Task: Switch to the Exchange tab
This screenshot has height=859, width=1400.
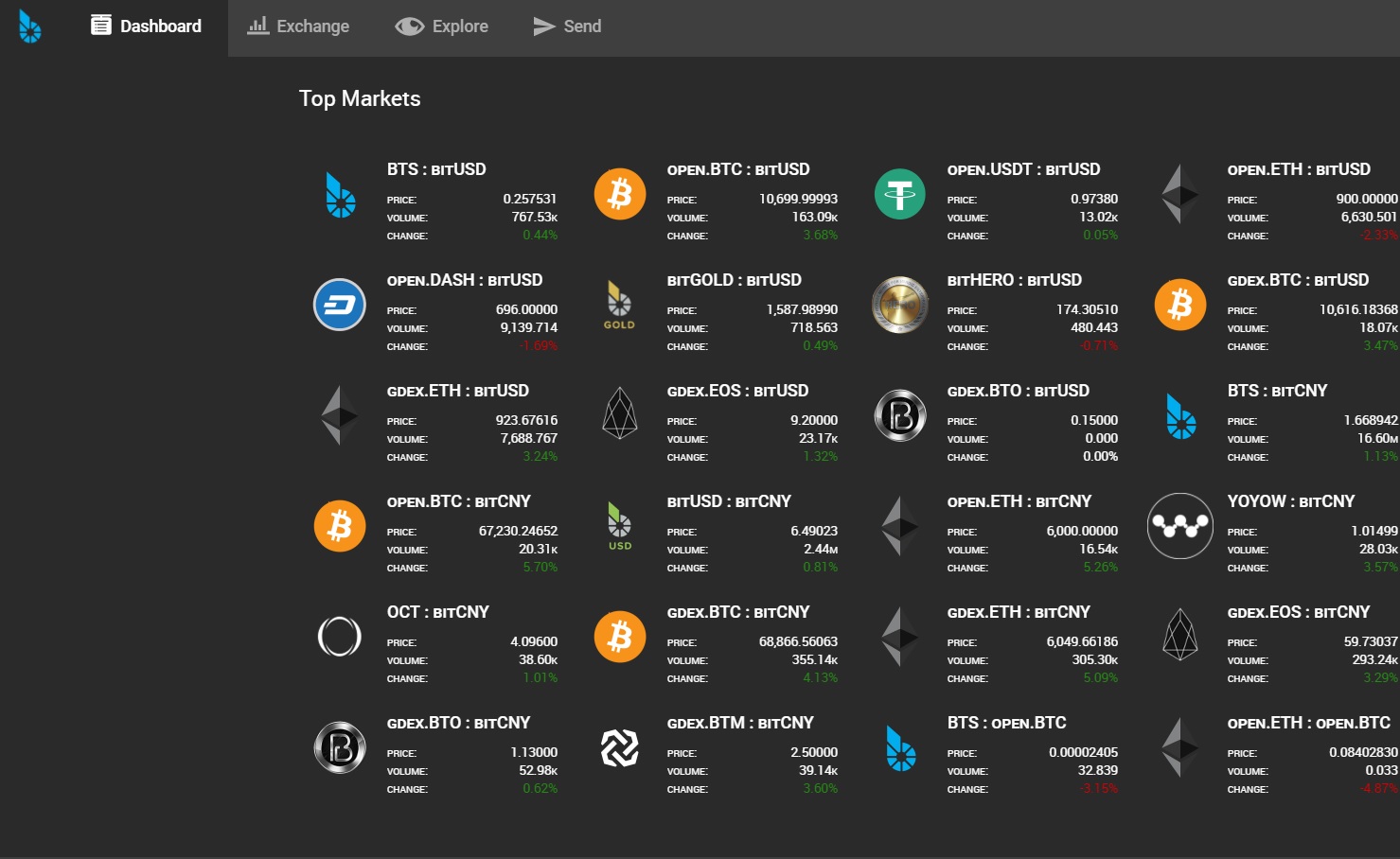Action: [298, 26]
